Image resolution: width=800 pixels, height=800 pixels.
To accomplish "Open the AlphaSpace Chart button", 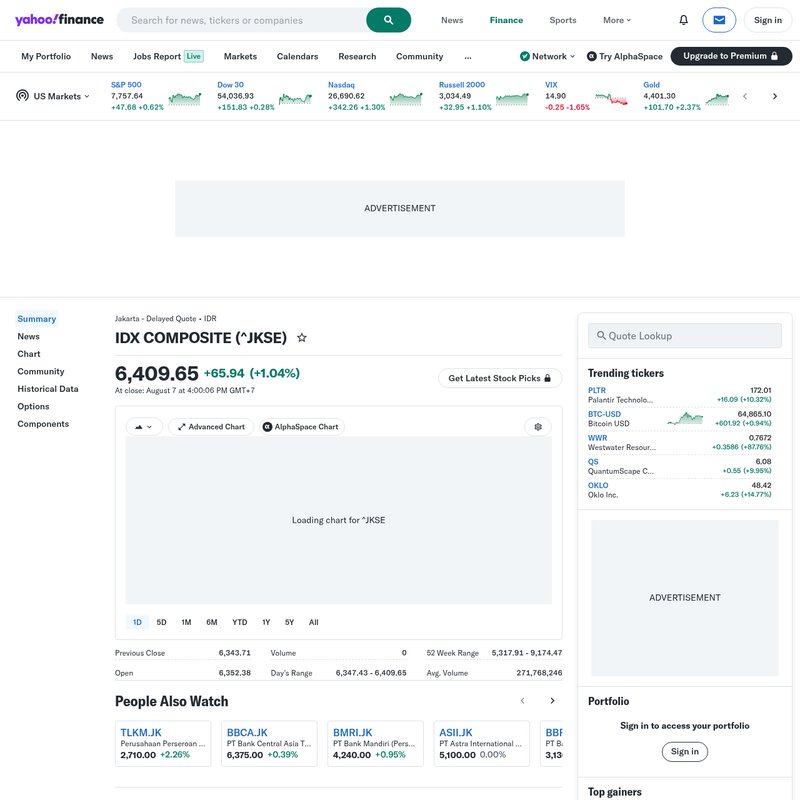I will (301, 427).
